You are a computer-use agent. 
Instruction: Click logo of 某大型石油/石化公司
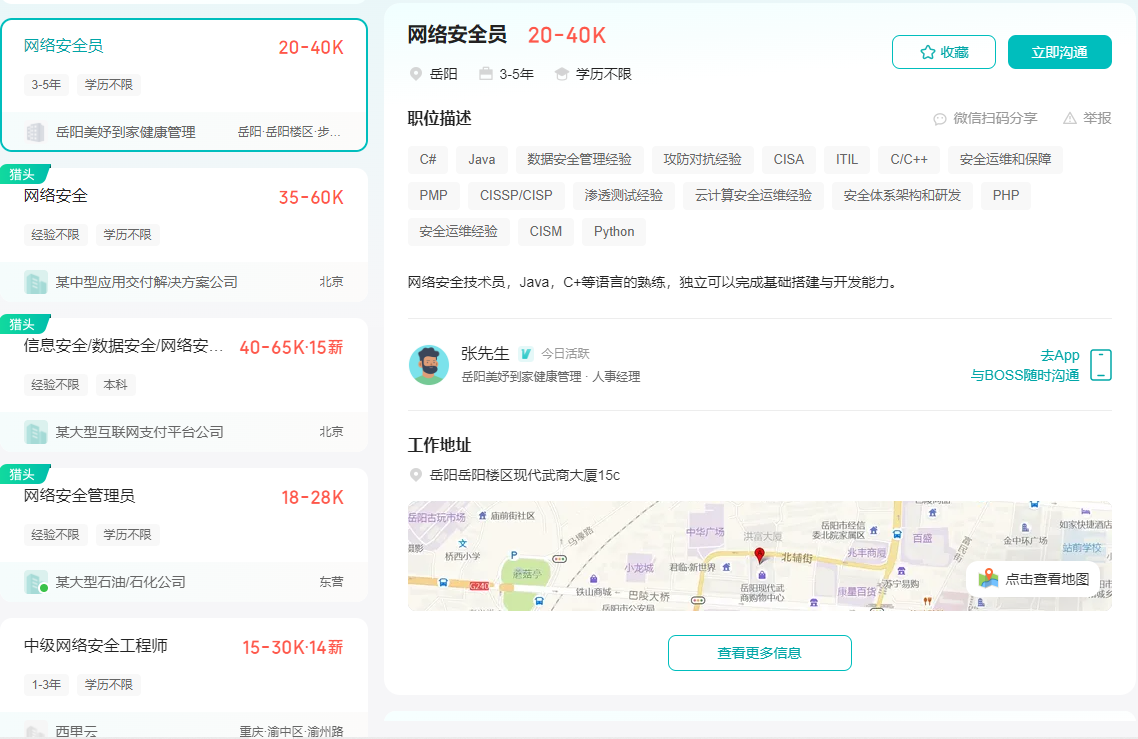coord(35,581)
